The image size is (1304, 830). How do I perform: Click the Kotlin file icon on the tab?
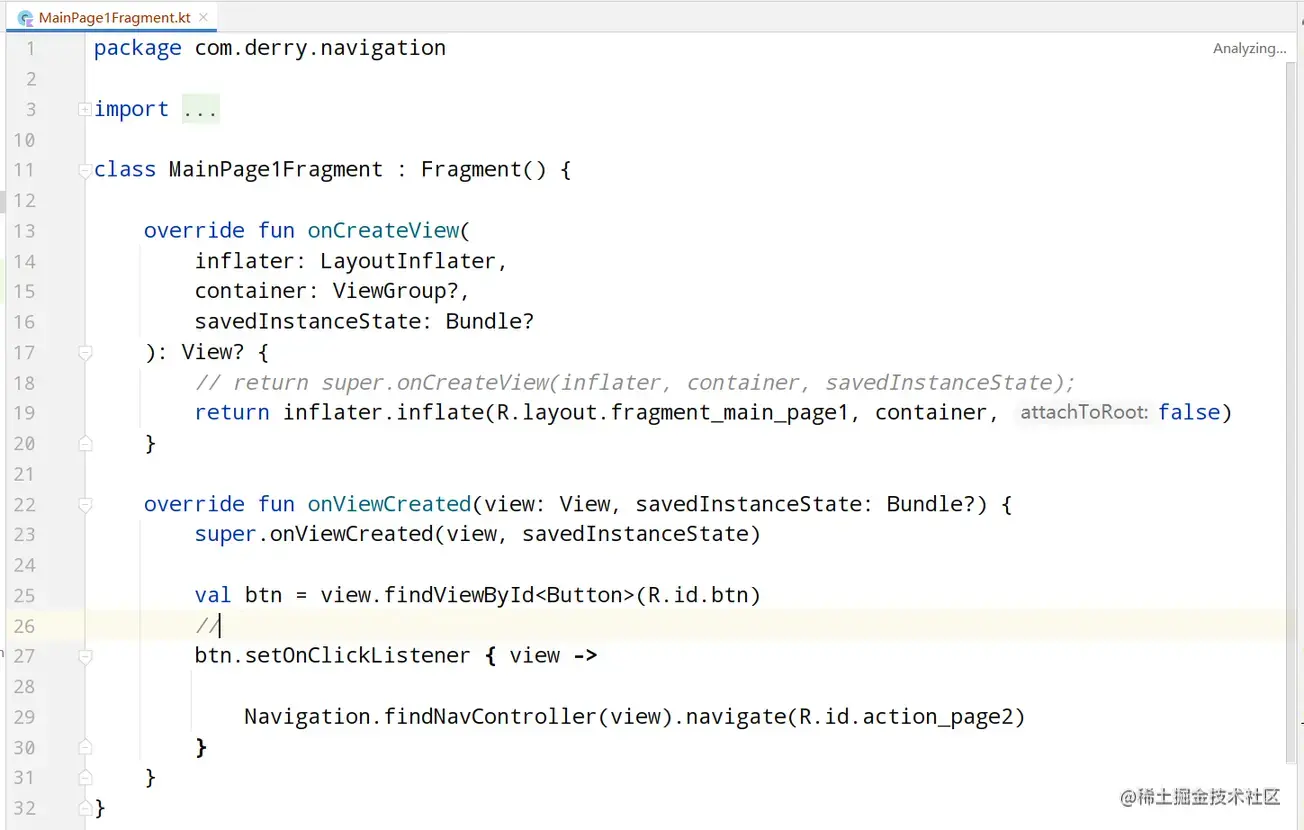[26, 18]
